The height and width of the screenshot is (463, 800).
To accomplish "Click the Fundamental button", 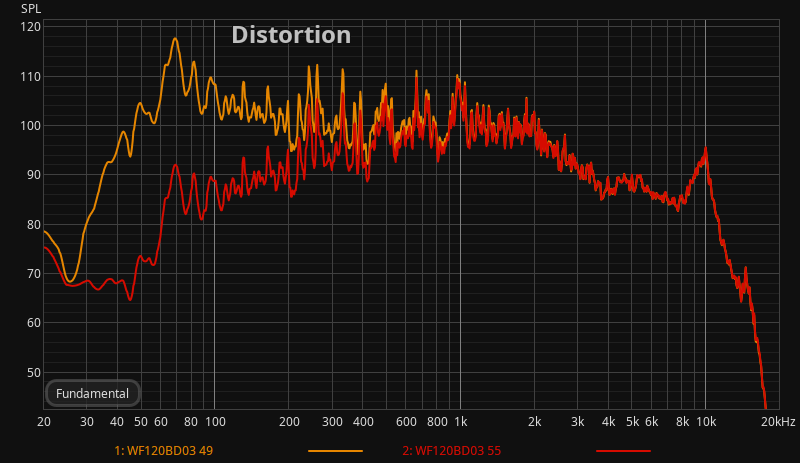I will click(x=92, y=394).
